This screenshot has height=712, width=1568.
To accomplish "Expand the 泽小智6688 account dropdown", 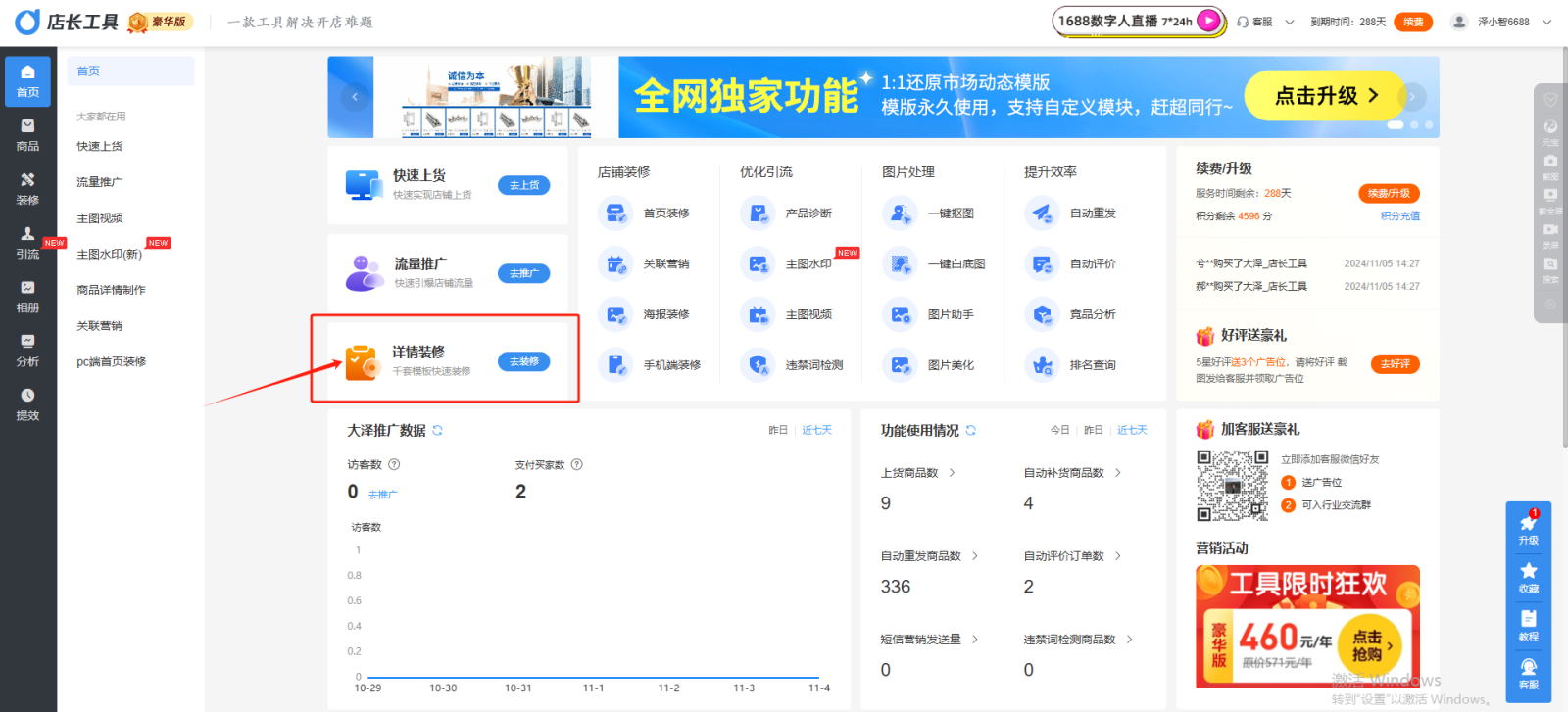I will coord(1546,22).
